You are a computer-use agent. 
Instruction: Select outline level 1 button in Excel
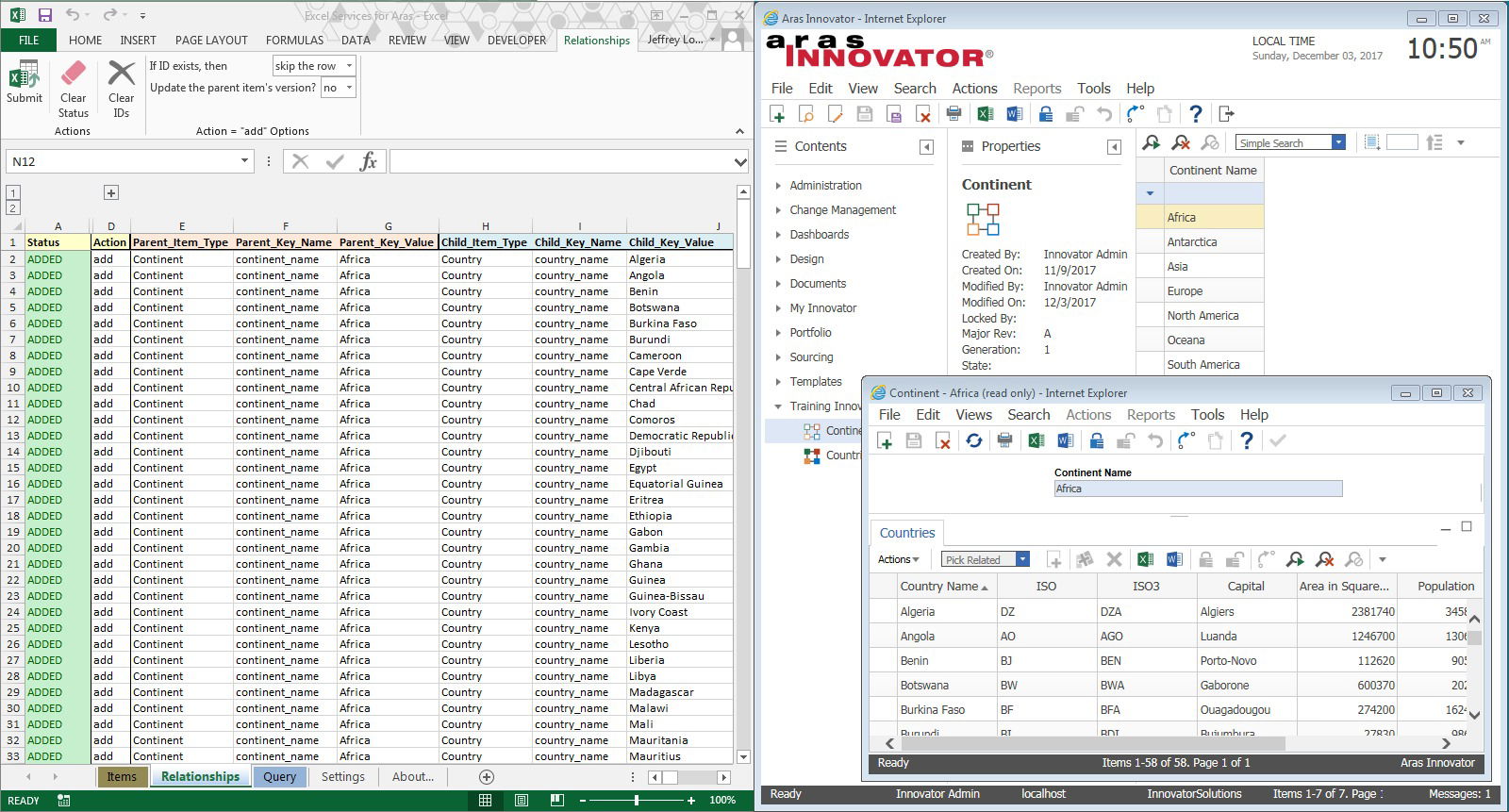pos(13,192)
